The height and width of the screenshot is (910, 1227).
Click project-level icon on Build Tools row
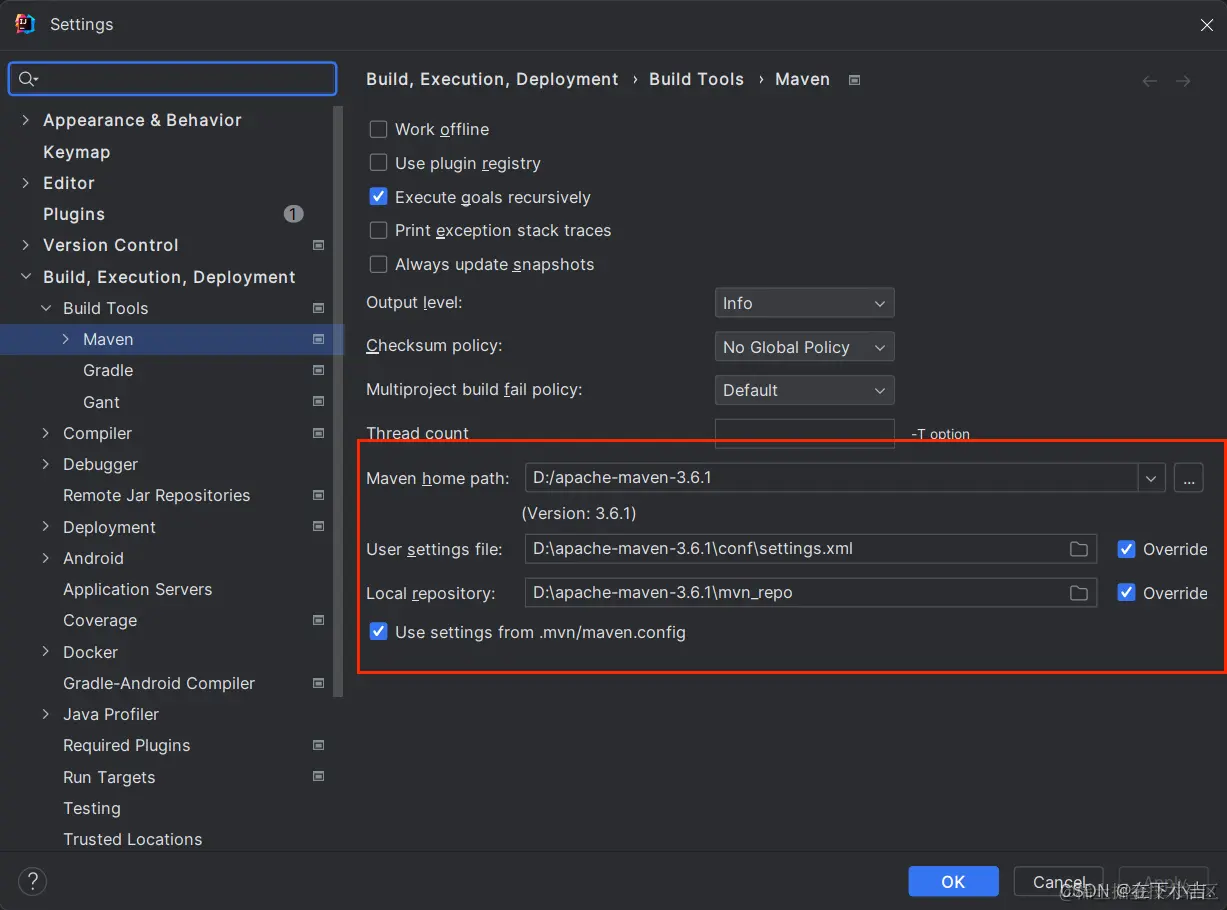[x=318, y=308]
